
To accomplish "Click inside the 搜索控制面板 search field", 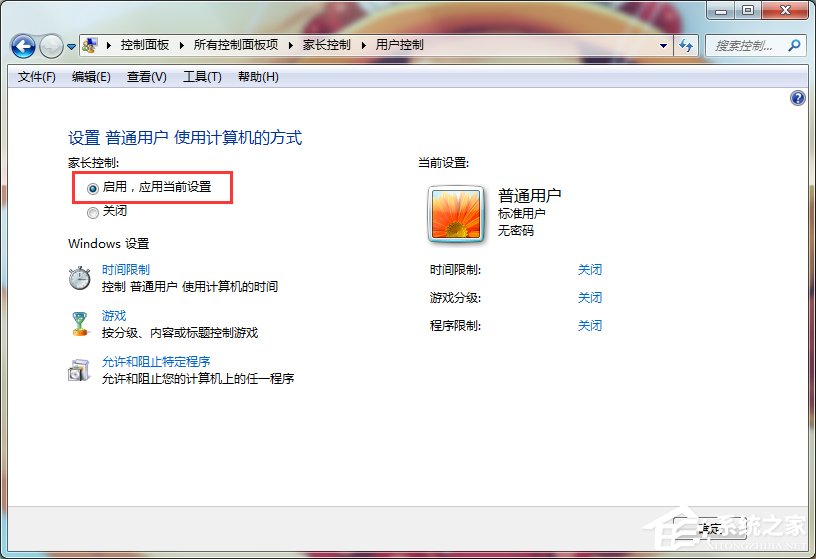I will (744, 46).
